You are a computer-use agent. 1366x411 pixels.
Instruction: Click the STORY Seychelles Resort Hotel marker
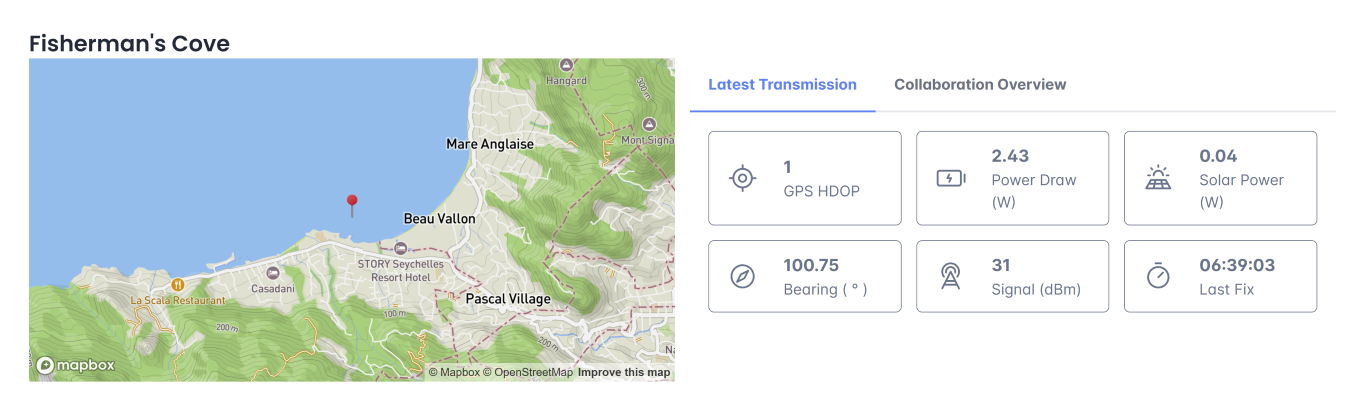pos(401,248)
